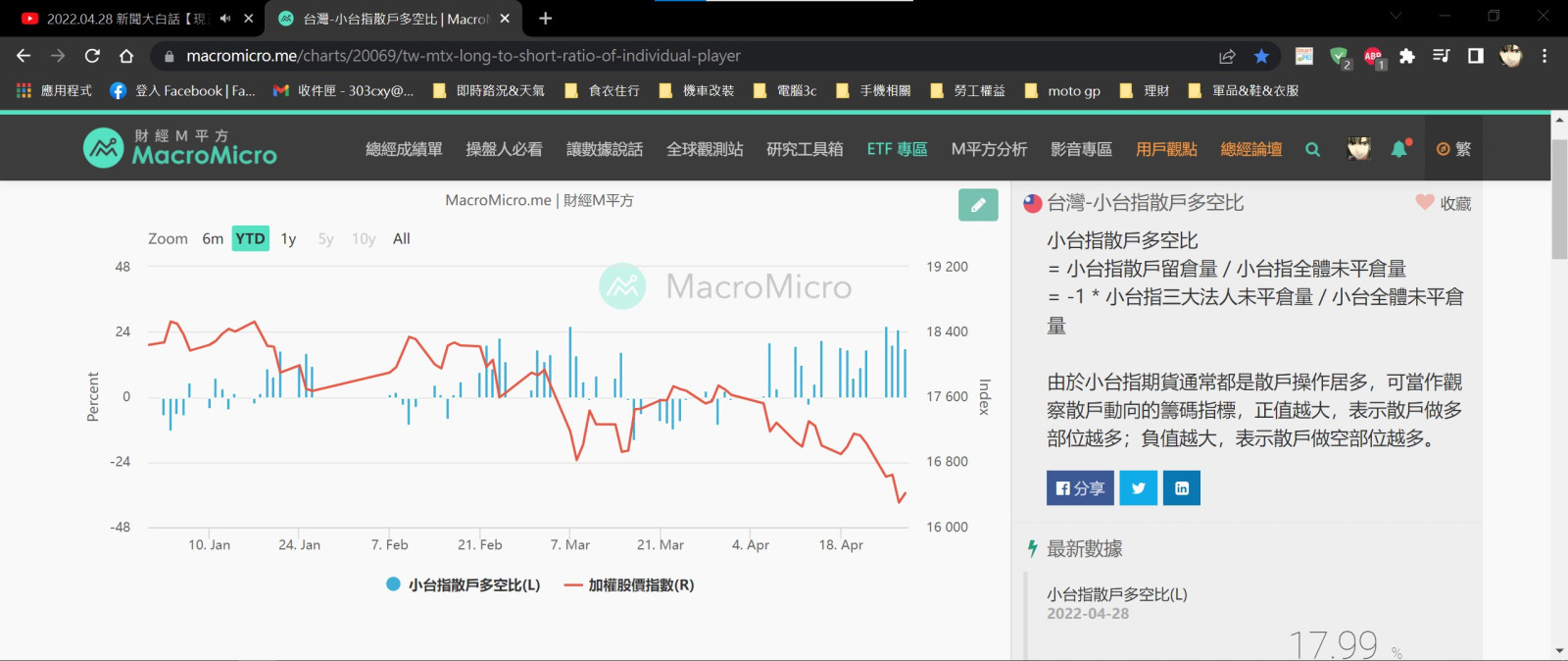Open the 繁 language selector dropdown
Viewport: 1568px width, 661px height.
[1453, 149]
